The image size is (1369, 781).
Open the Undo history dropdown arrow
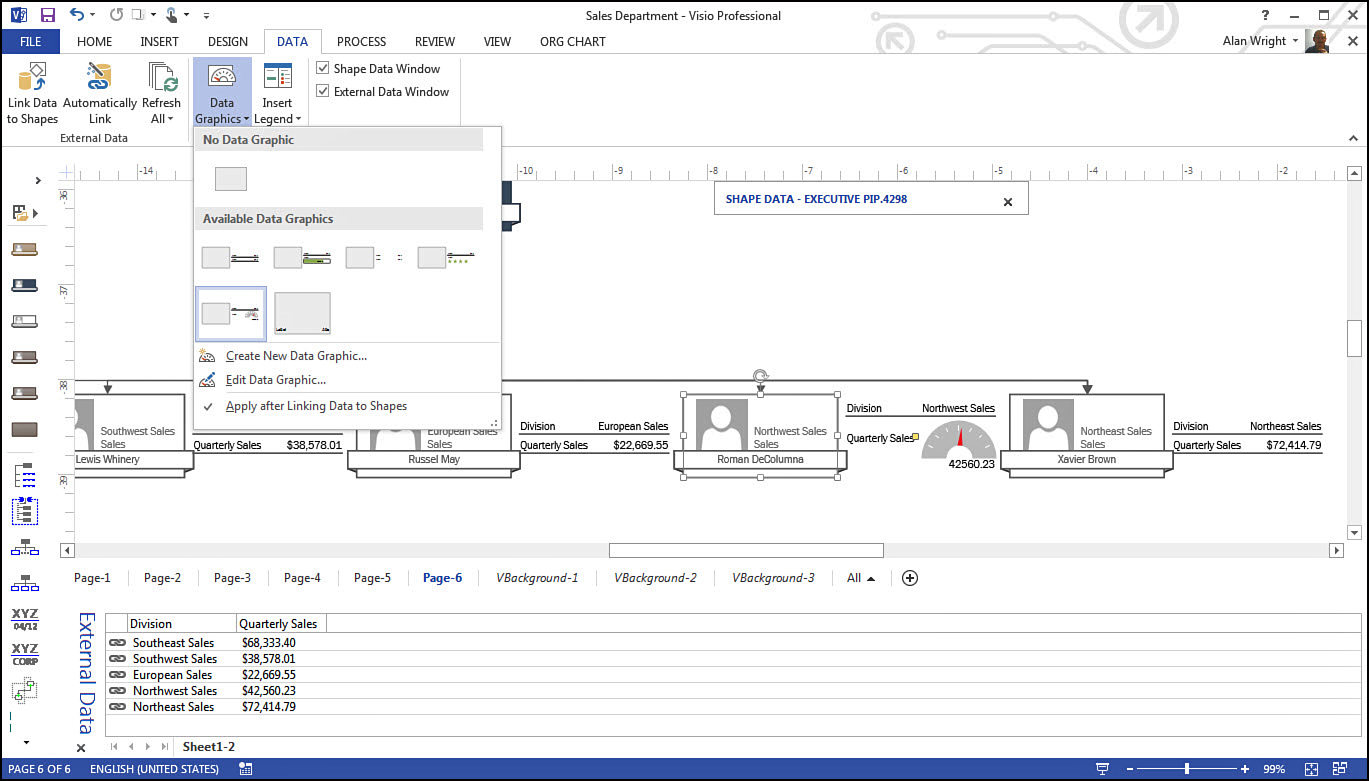point(93,16)
